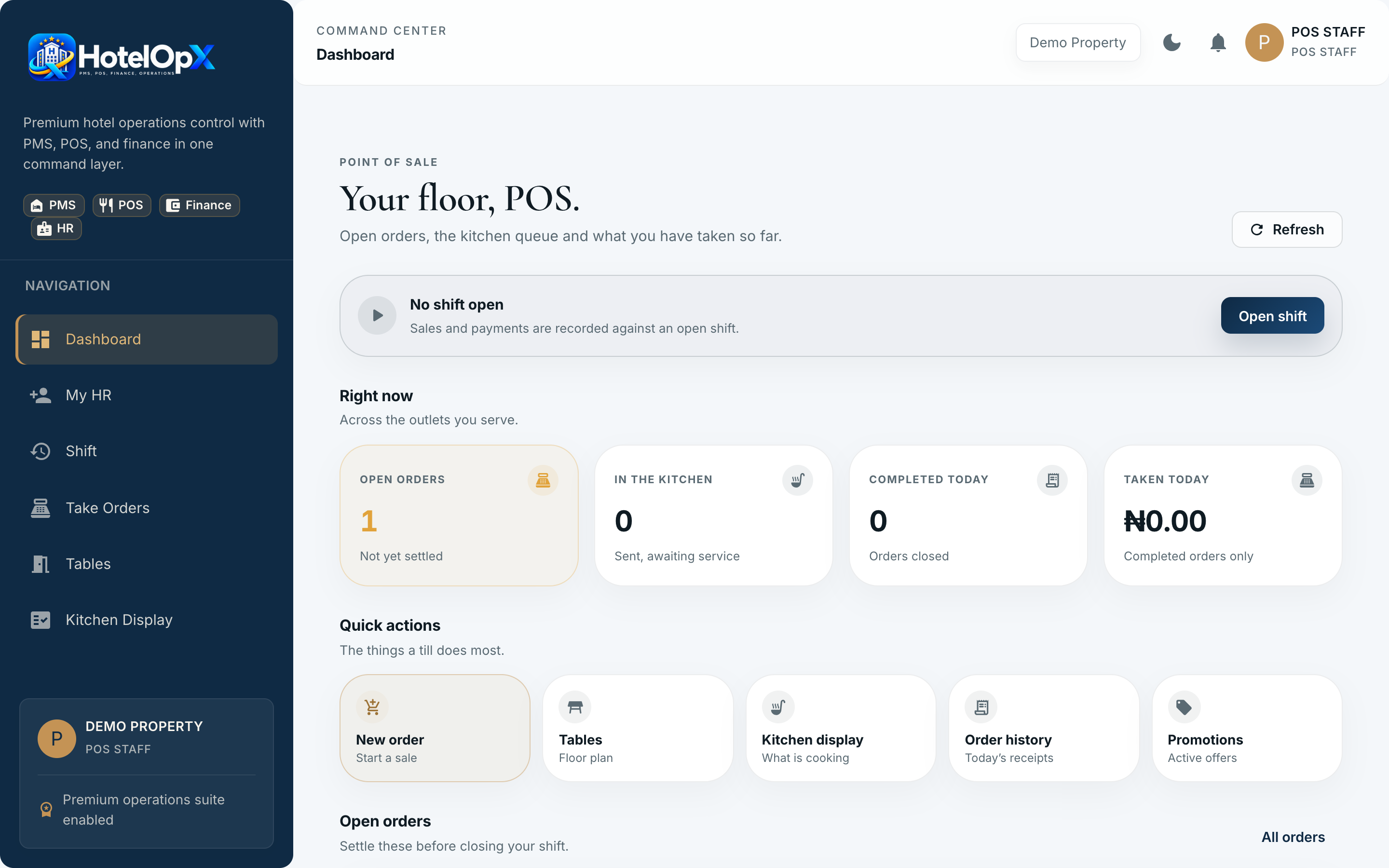Click the Taken Today till icon

[x=1307, y=480]
